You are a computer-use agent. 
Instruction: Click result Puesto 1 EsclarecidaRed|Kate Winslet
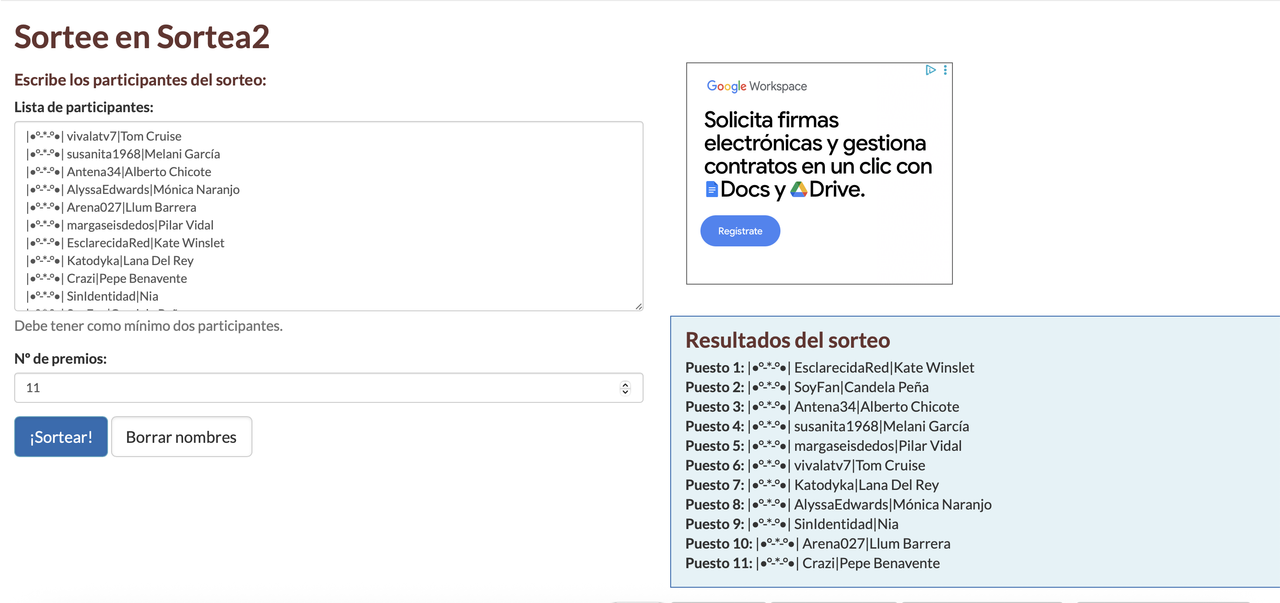point(830,367)
